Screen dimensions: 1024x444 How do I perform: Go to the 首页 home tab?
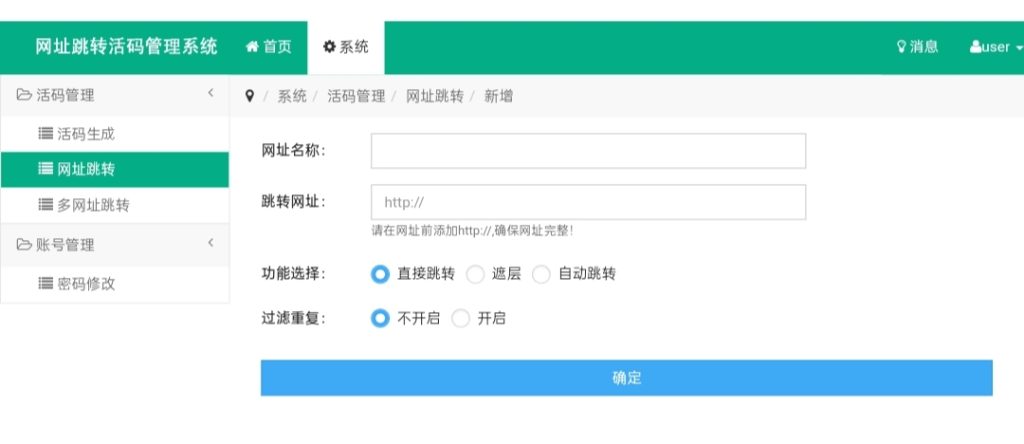point(269,47)
